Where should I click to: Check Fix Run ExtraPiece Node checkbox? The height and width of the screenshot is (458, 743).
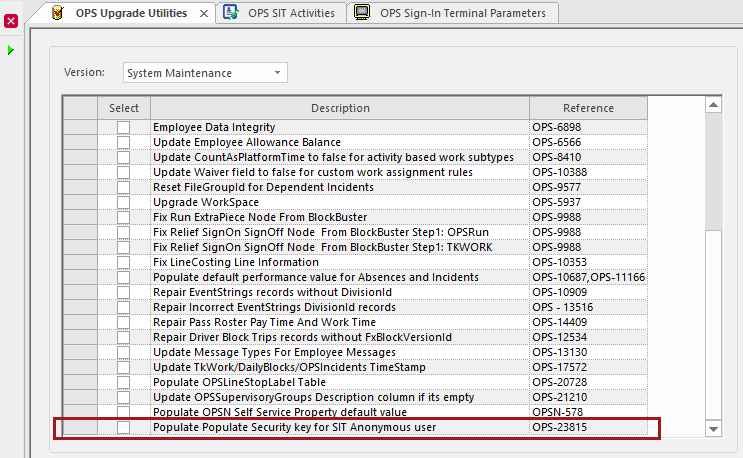click(124, 217)
